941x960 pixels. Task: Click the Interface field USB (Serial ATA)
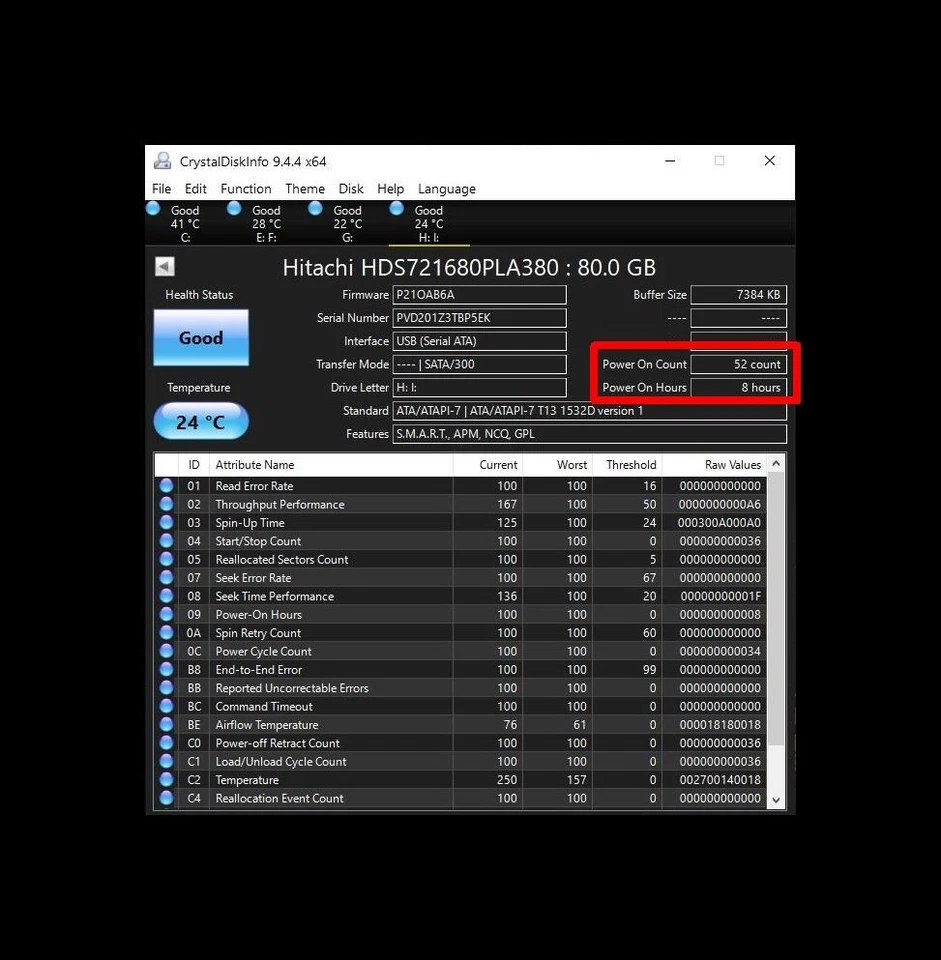coord(479,341)
